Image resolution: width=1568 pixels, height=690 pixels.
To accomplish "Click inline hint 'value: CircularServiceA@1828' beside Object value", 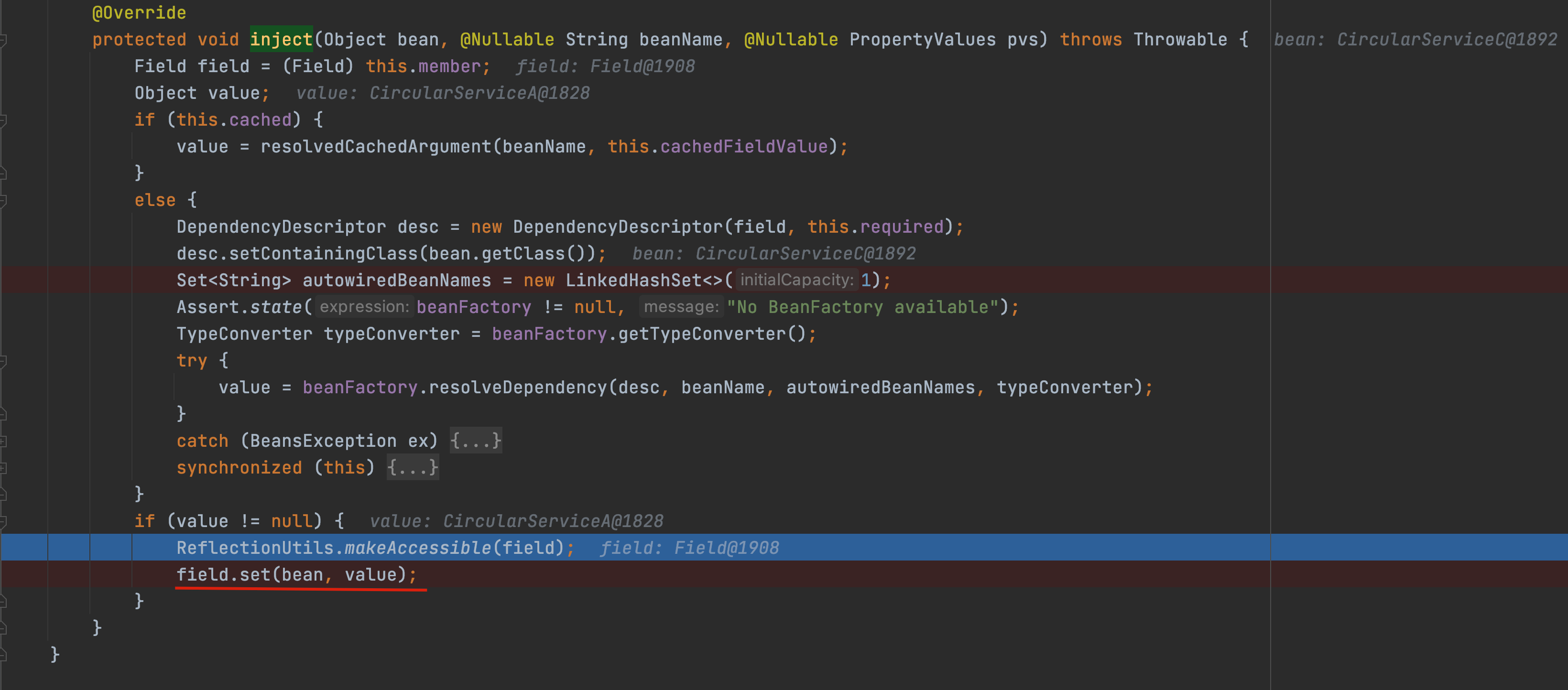I will tap(443, 93).
